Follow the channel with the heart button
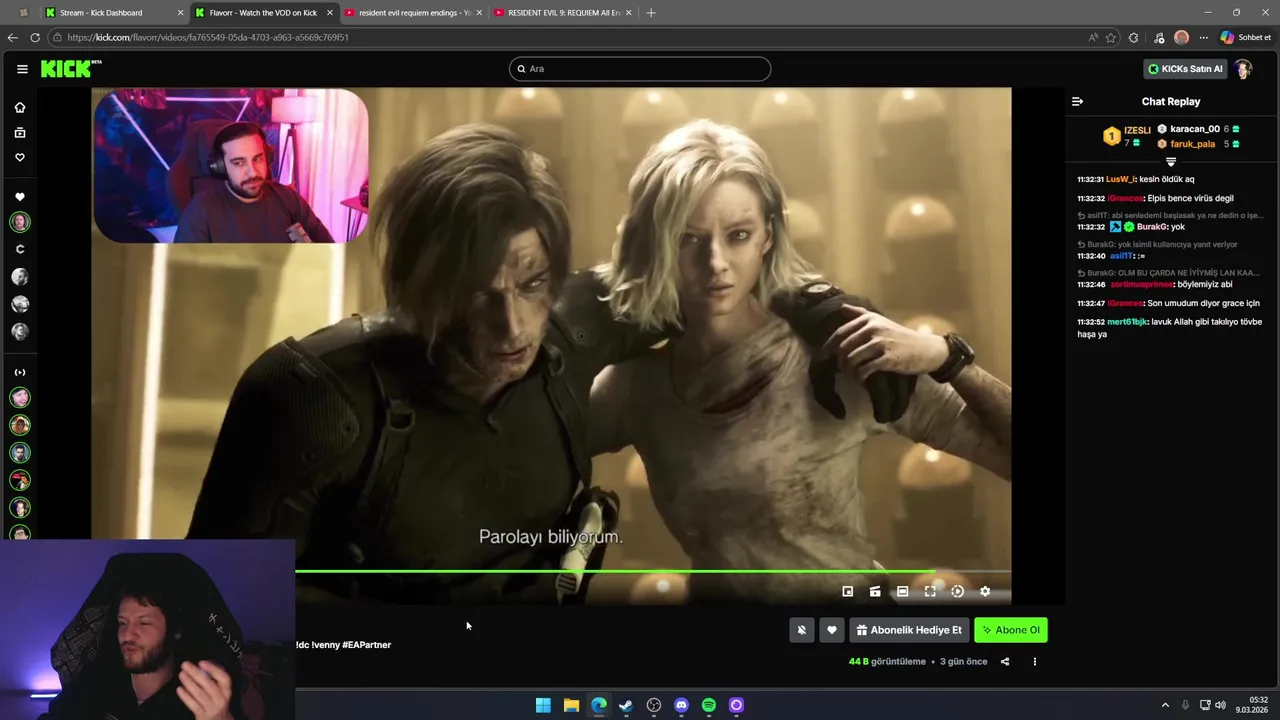 (831, 630)
